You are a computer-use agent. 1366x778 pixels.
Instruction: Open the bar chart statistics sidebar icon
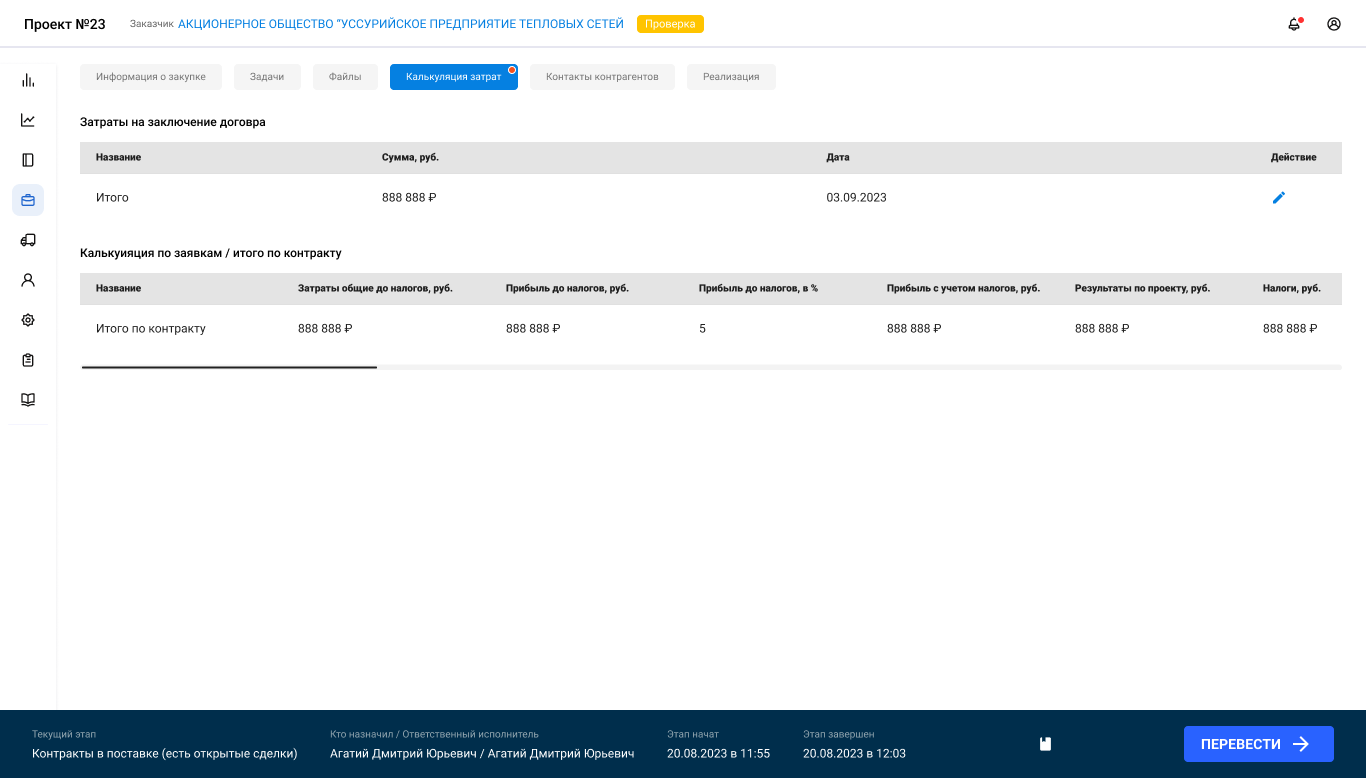(x=28, y=80)
